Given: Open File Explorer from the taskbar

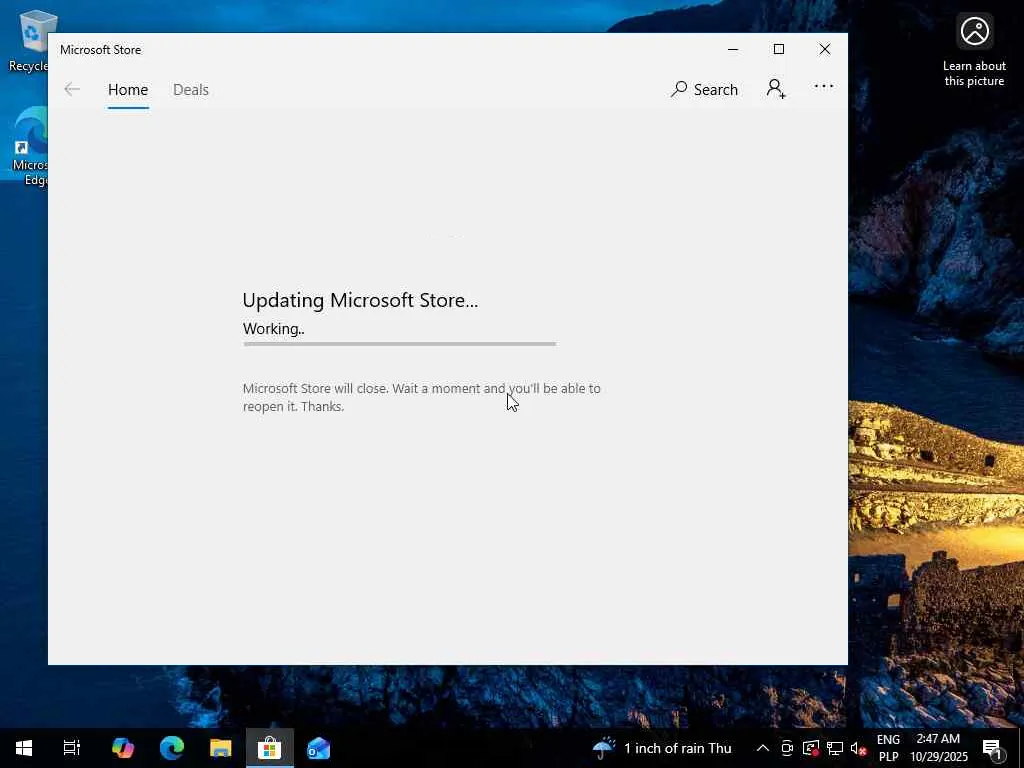Looking at the screenshot, I should click(221, 748).
